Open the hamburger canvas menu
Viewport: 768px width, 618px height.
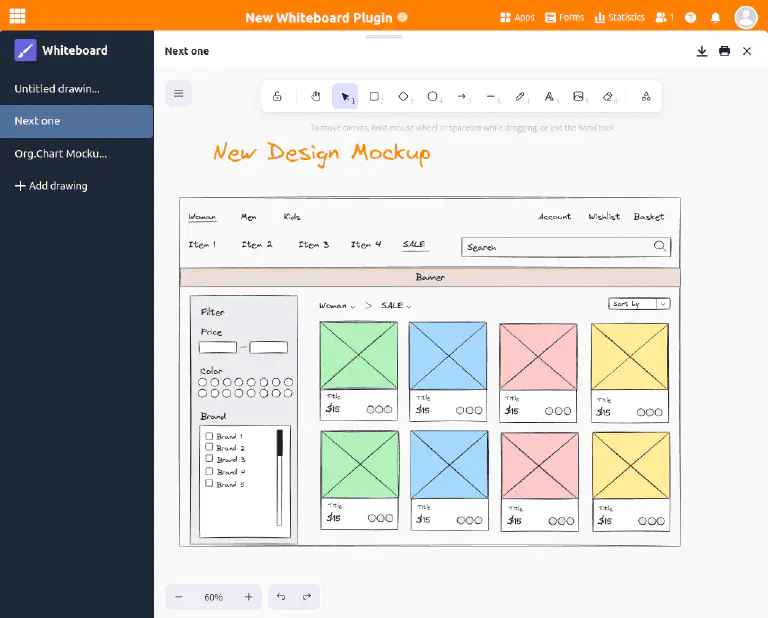[179, 94]
